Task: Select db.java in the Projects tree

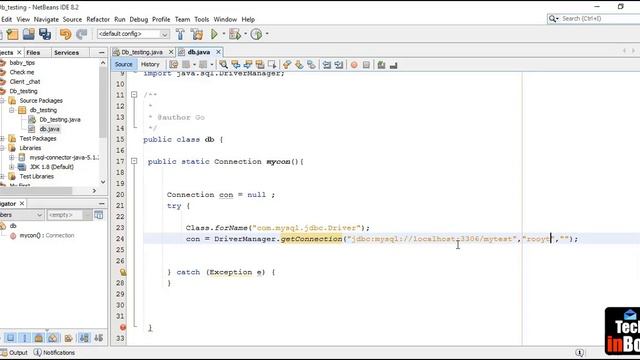Action: pyautogui.click(x=49, y=129)
